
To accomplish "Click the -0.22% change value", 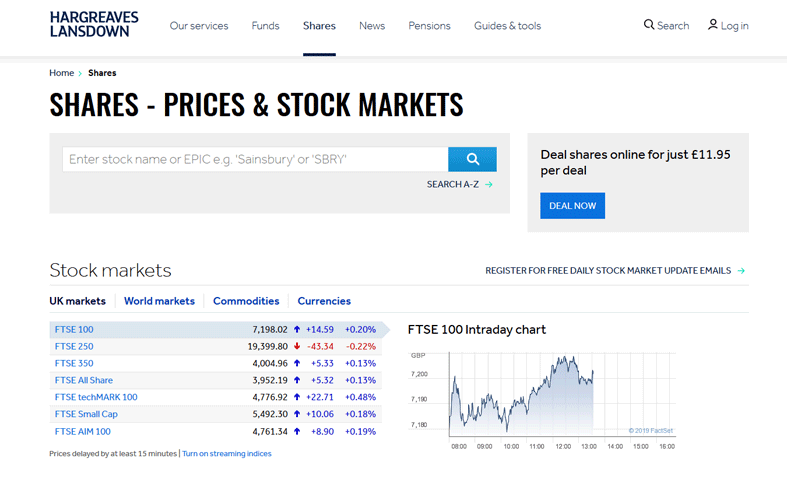I will [x=361, y=346].
